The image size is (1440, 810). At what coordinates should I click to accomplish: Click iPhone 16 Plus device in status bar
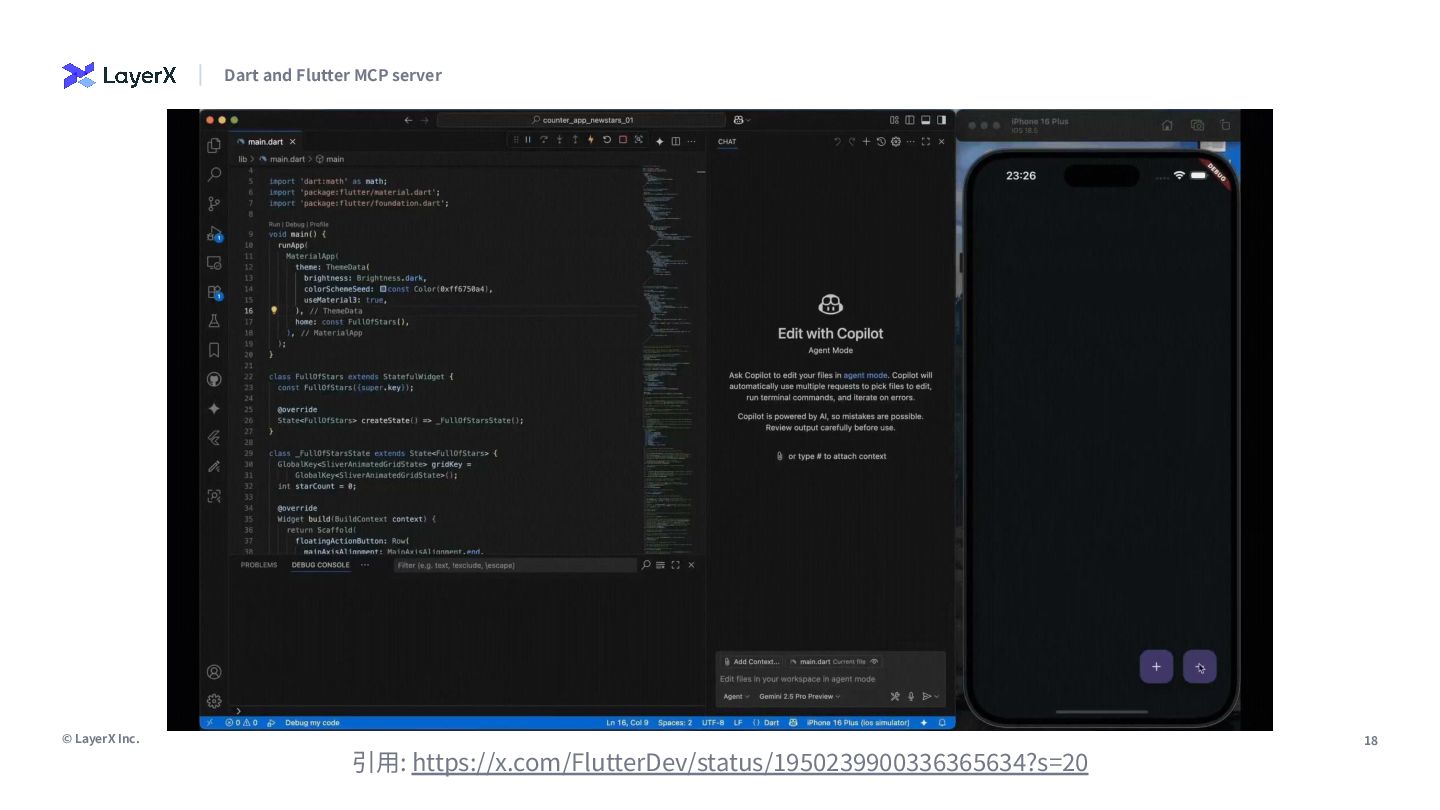[858, 722]
